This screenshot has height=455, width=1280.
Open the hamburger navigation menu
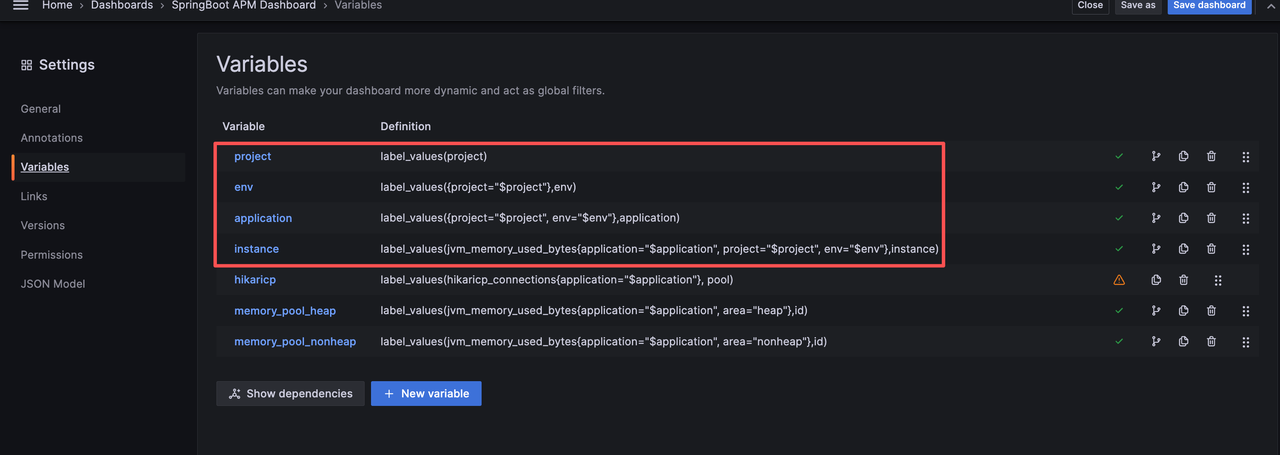coord(20,6)
